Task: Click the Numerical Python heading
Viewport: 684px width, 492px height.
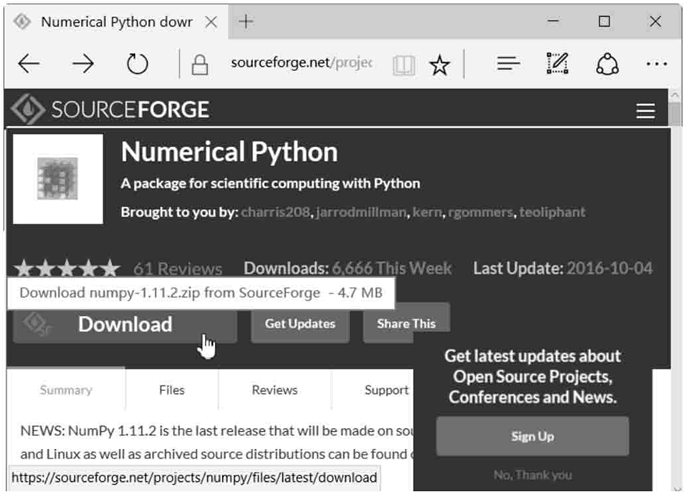Action: pyautogui.click(x=229, y=152)
